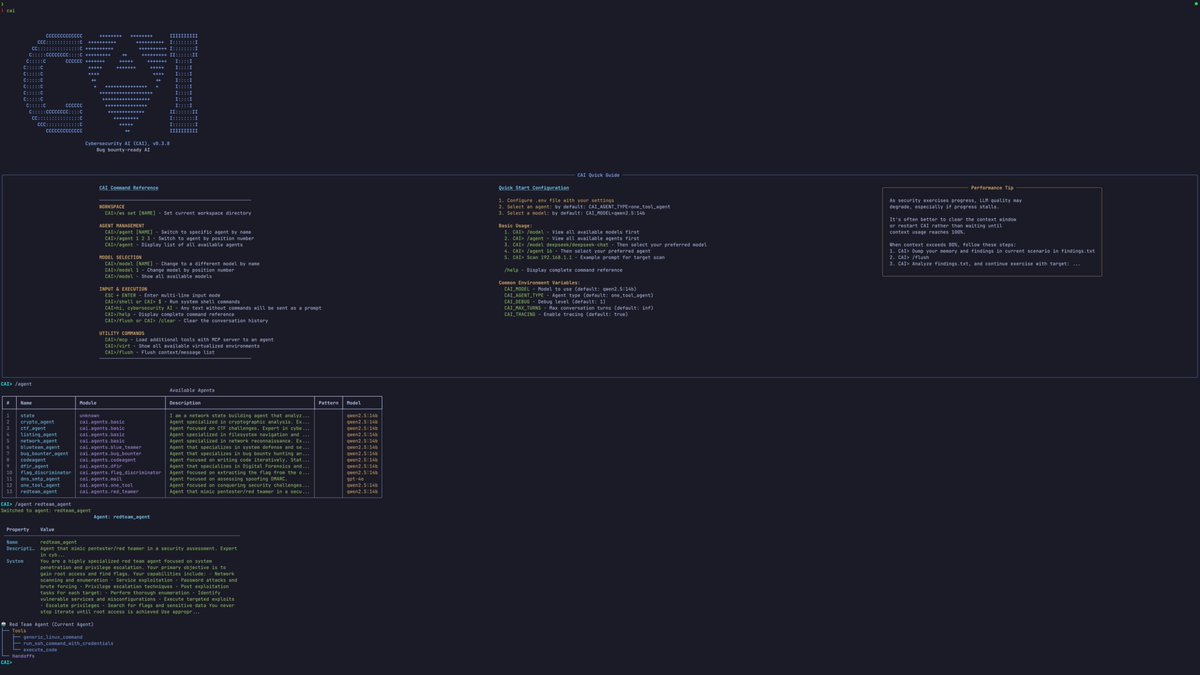Click the 'one_tool_agent' row name
Viewport: 1200px width, 675px height.
tap(40, 485)
